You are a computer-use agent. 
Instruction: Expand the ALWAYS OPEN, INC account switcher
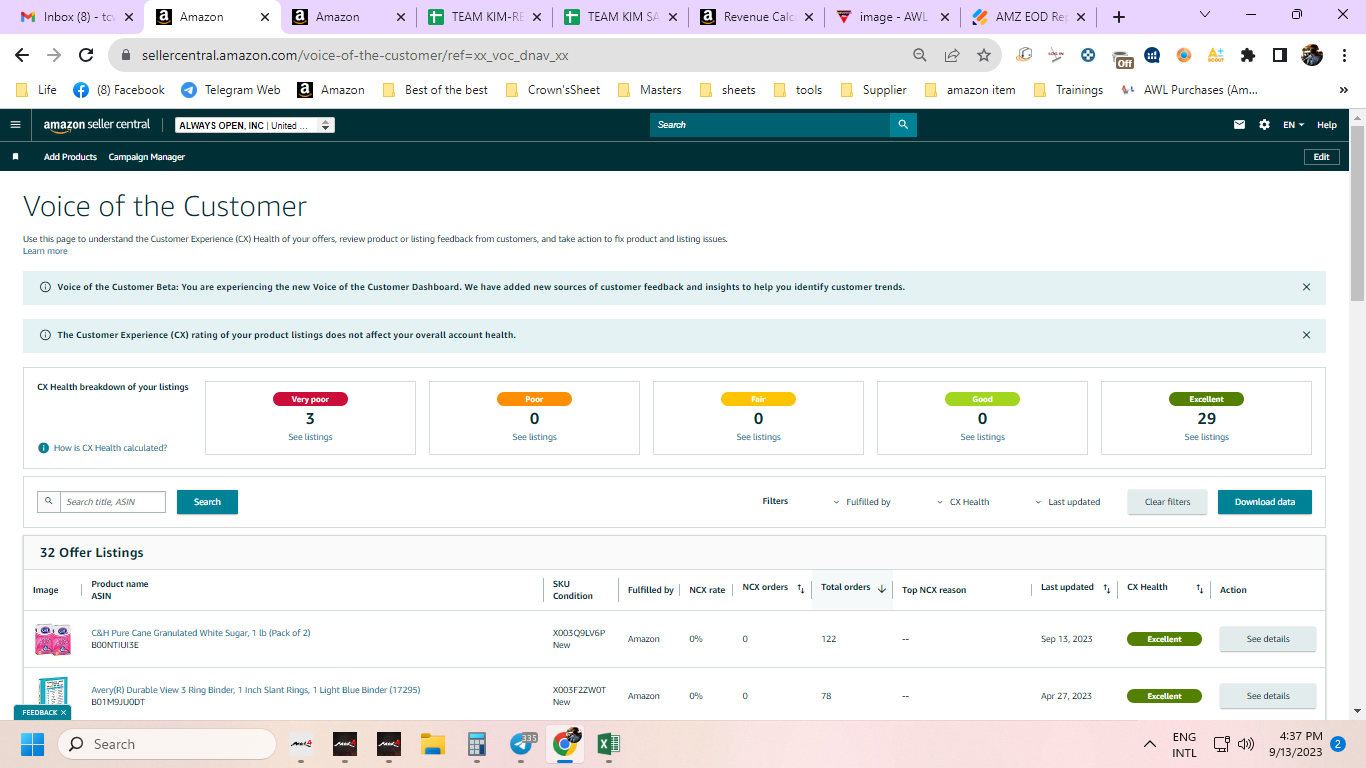(x=254, y=125)
